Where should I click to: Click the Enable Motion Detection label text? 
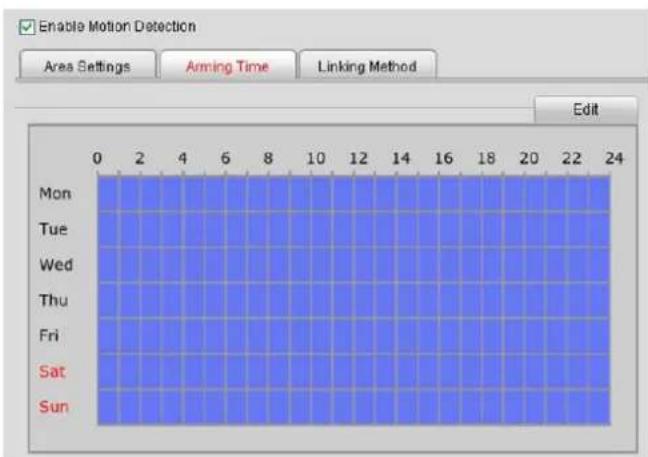pyautogui.click(x=117, y=26)
